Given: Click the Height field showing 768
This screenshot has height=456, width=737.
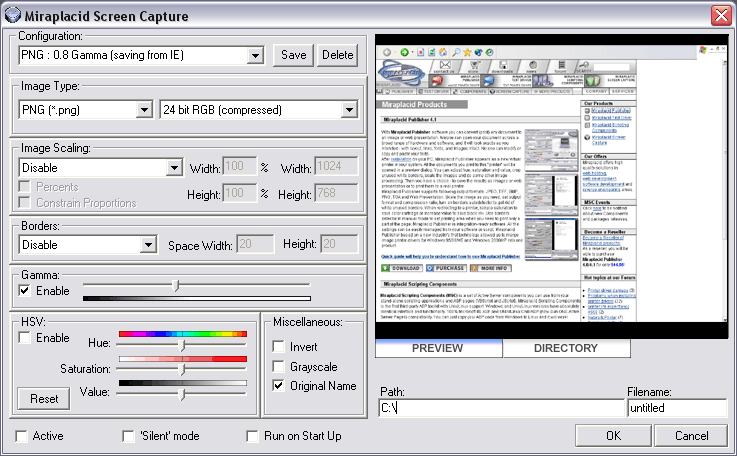Looking at the screenshot, I should pyautogui.click(x=336, y=193).
